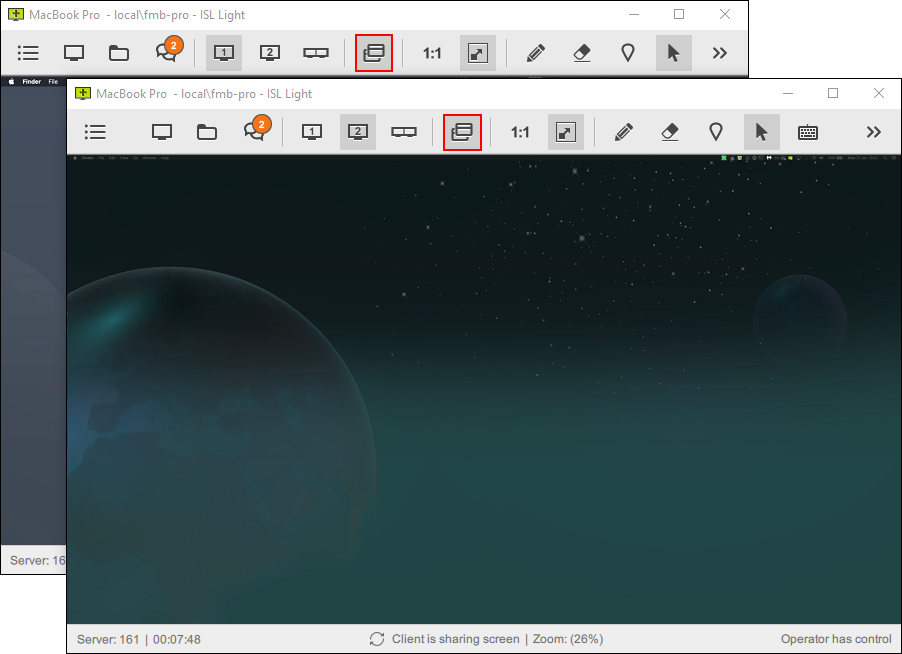This screenshot has height=654, width=902.
Task: Click red-outlined separate windows icon in back window
Action: (374, 53)
